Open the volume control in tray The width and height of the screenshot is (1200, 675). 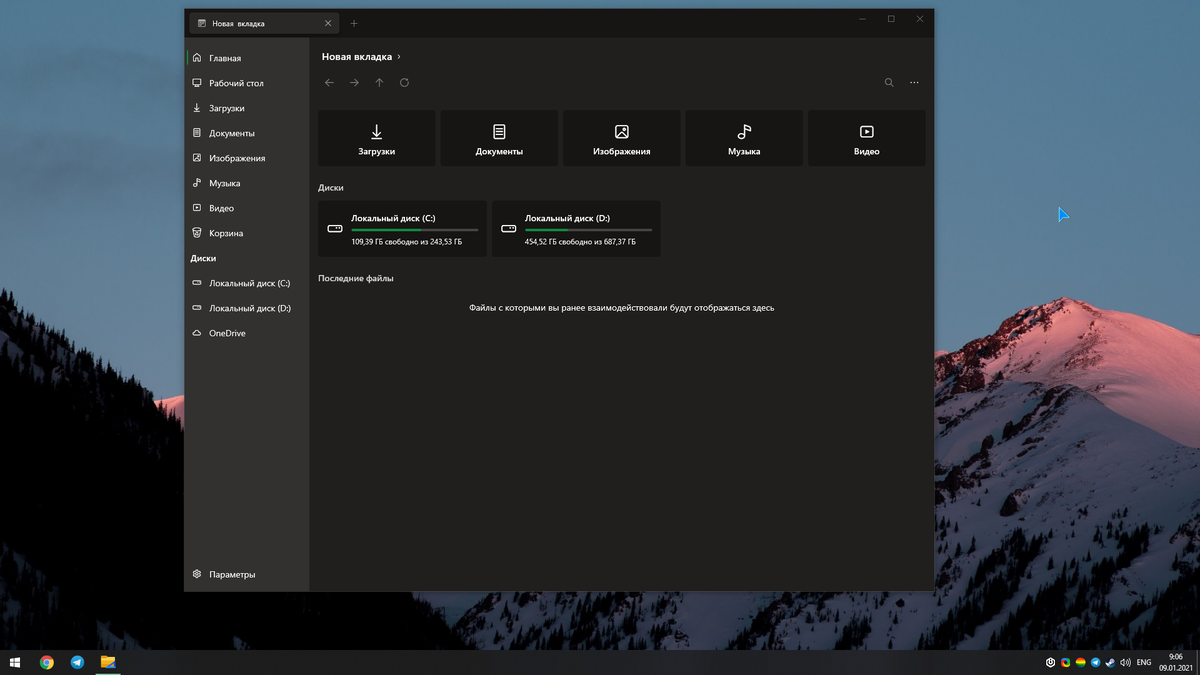tap(1125, 662)
